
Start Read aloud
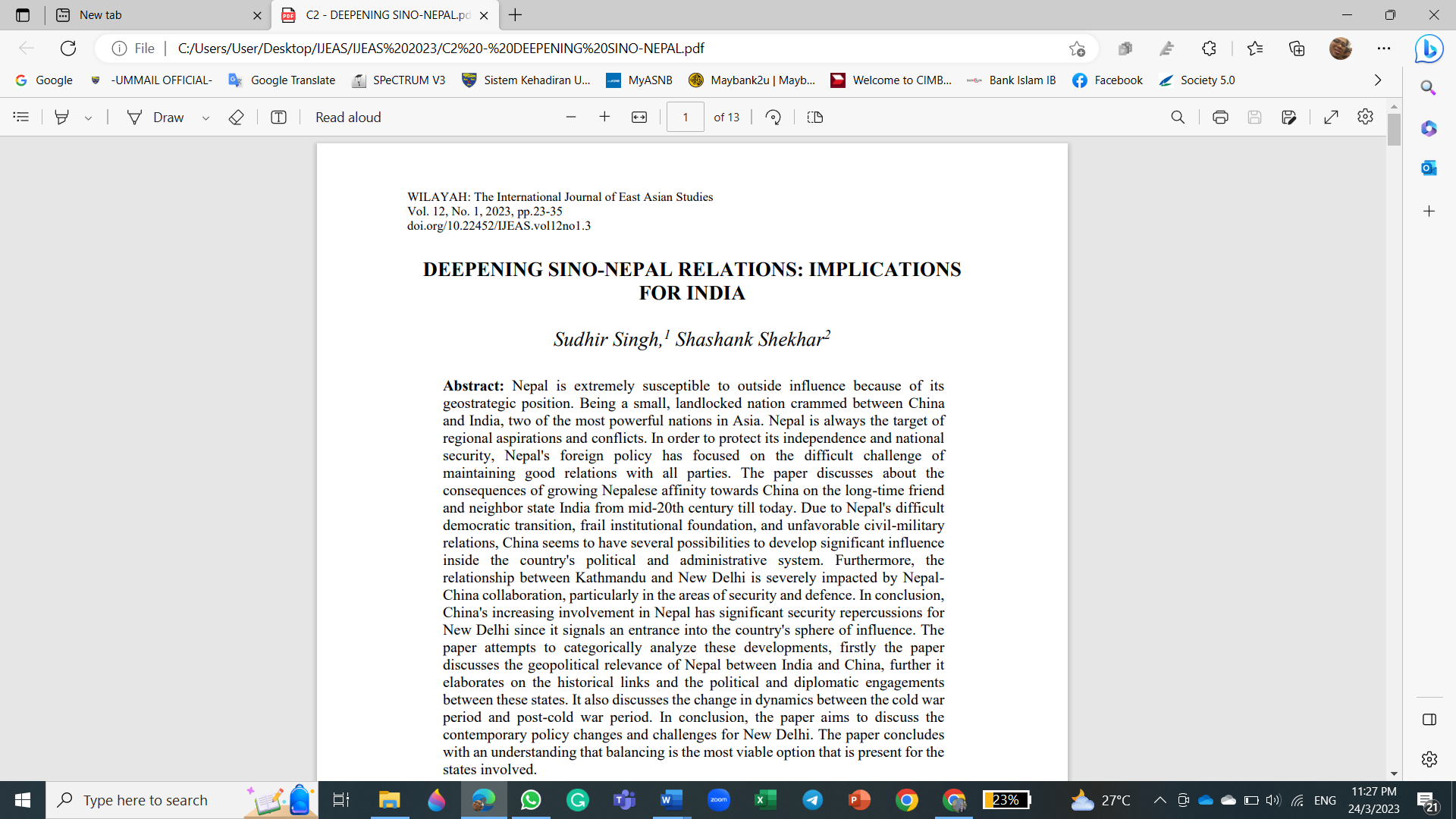[x=348, y=117]
